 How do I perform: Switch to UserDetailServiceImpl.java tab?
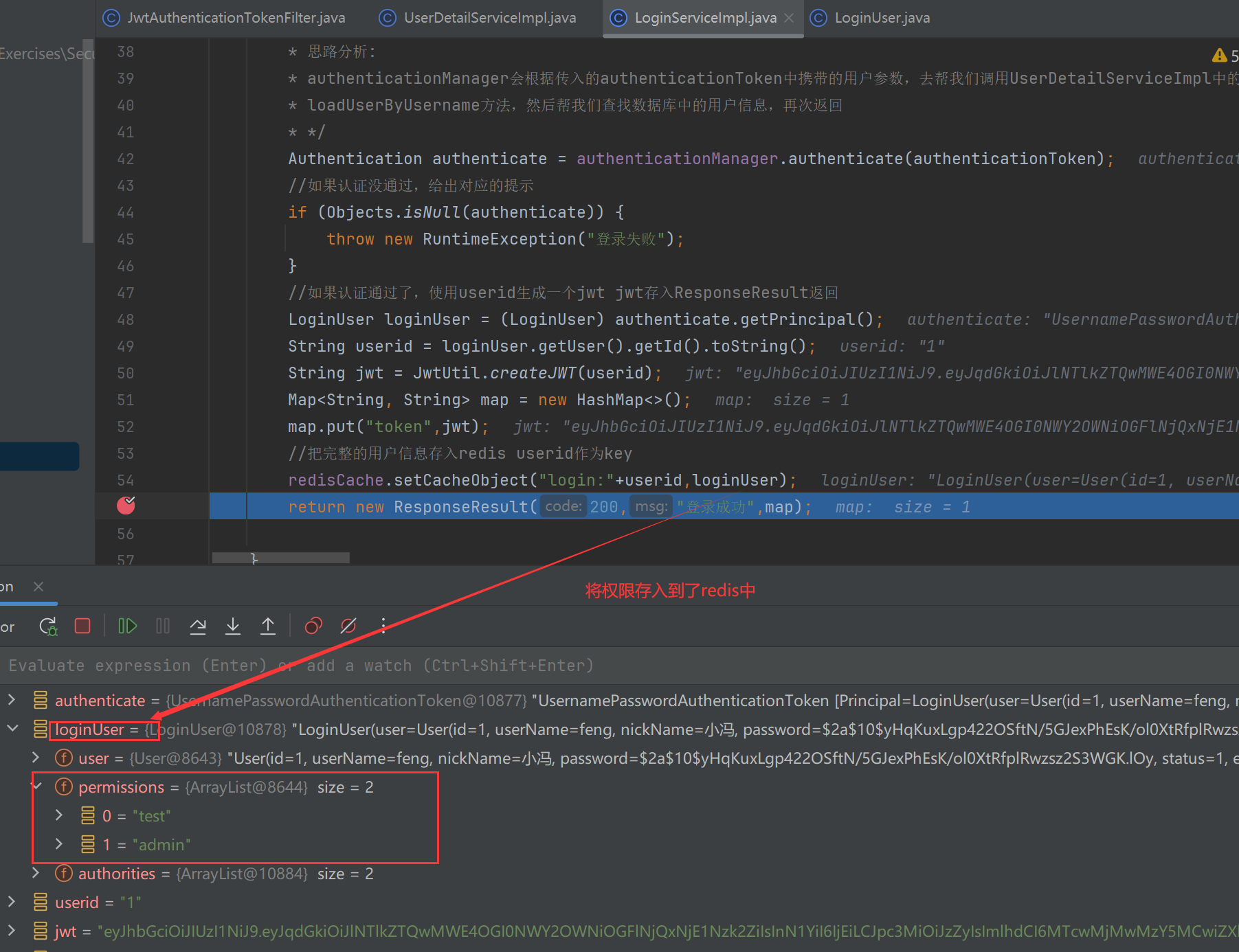[x=478, y=18]
